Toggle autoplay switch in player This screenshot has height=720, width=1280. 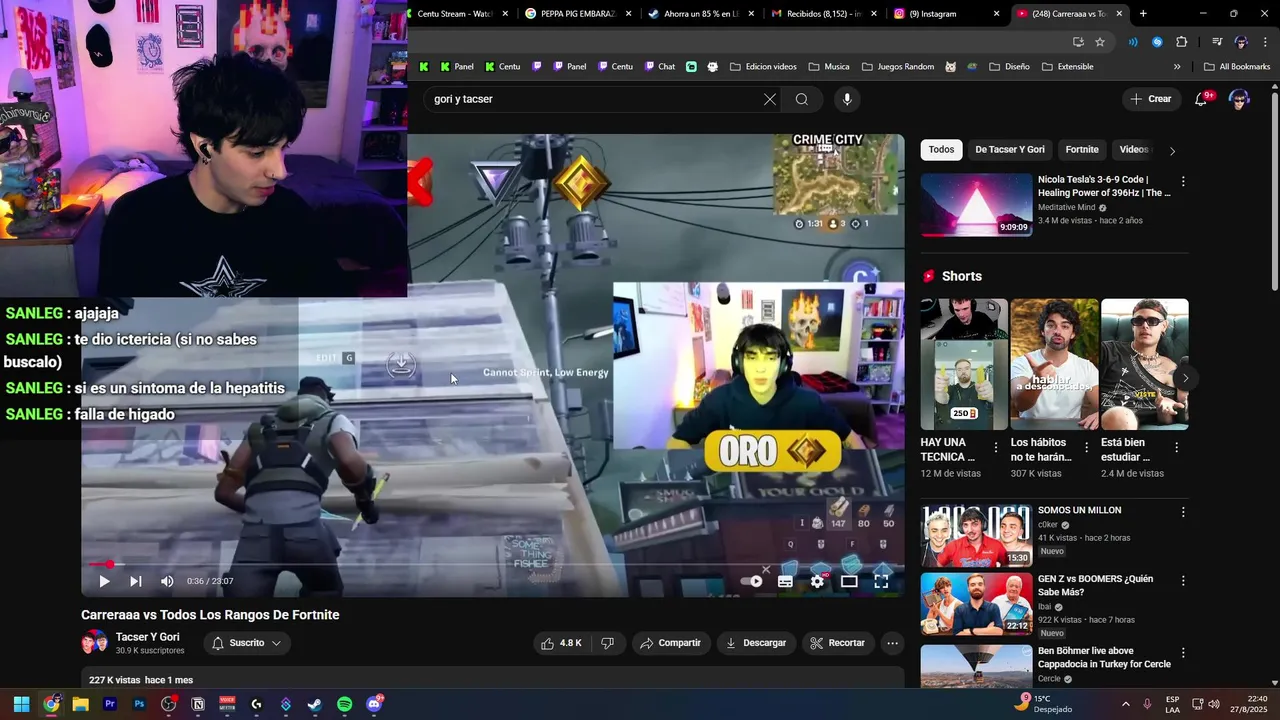(752, 581)
